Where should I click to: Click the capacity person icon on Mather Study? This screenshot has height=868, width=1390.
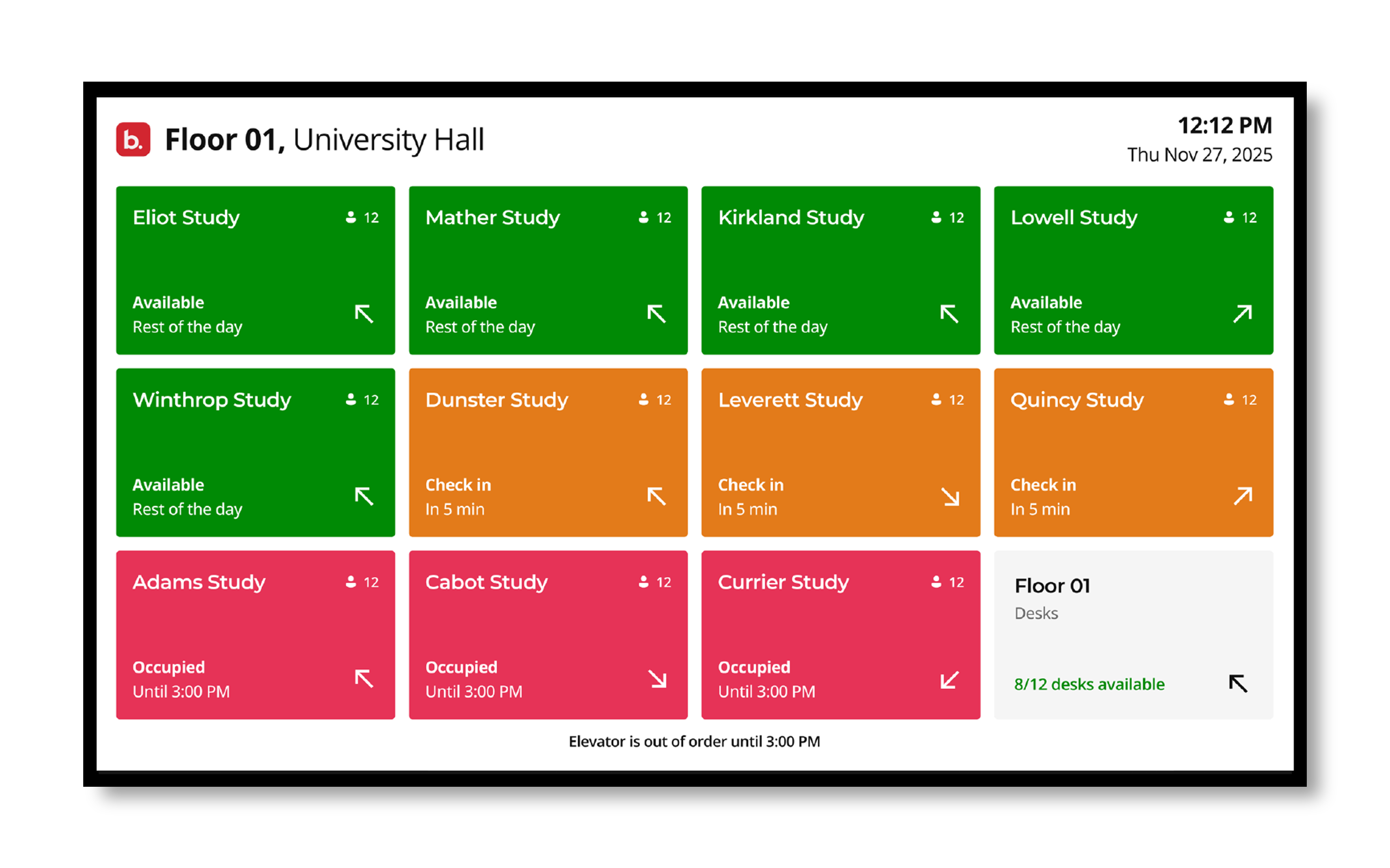click(x=644, y=217)
